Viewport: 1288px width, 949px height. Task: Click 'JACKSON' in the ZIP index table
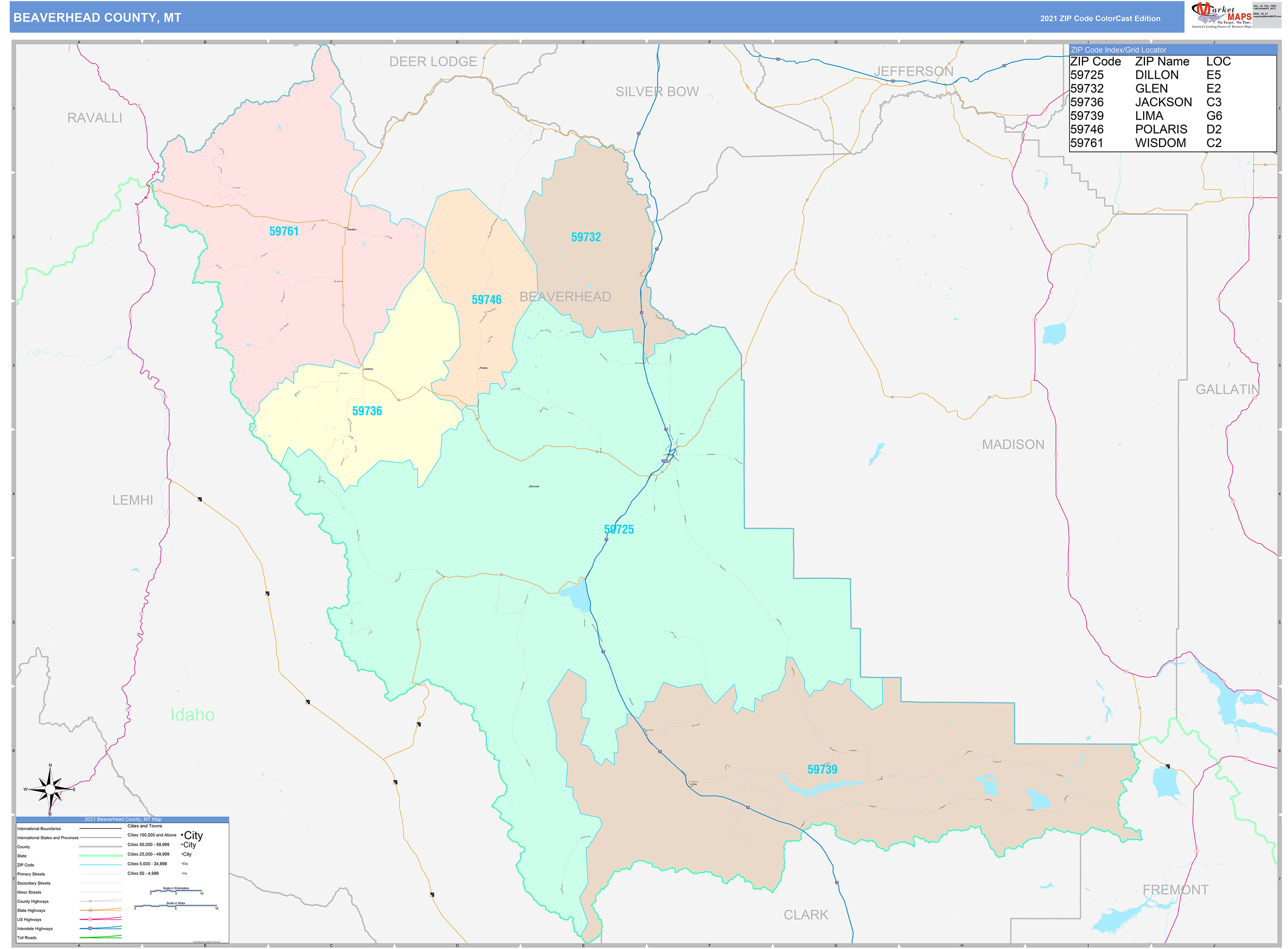(1163, 102)
